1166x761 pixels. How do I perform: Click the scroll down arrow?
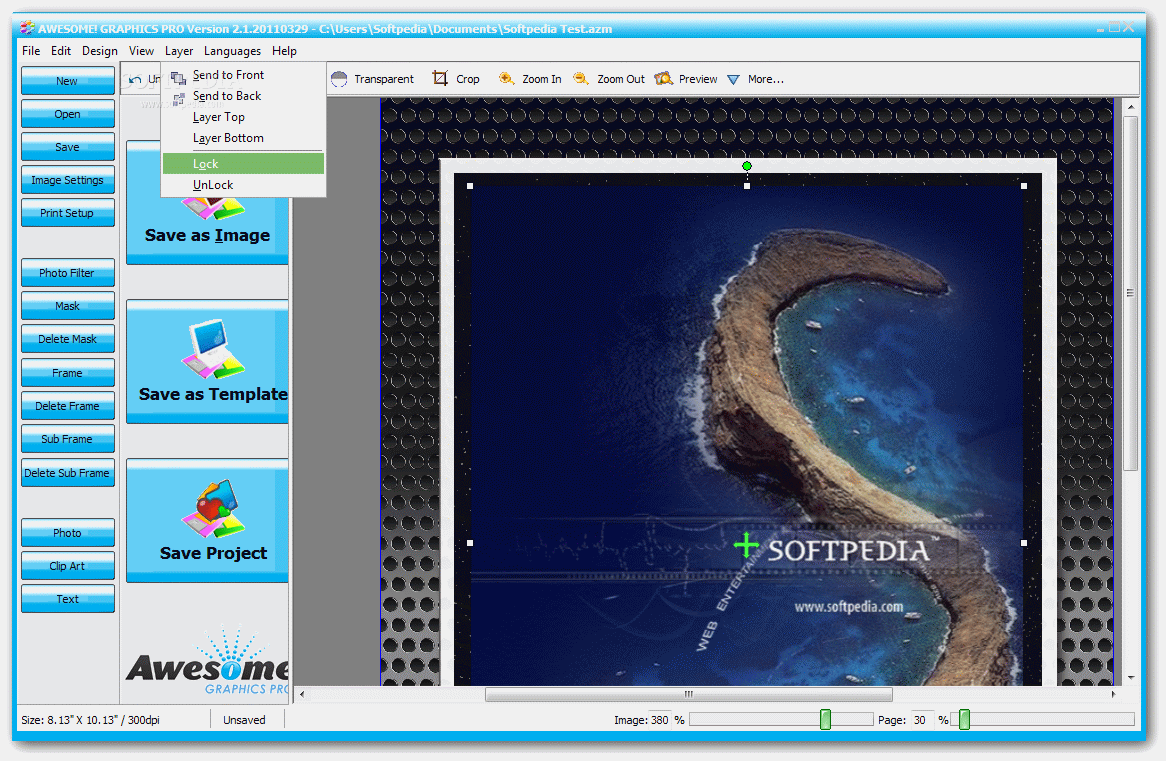1130,678
